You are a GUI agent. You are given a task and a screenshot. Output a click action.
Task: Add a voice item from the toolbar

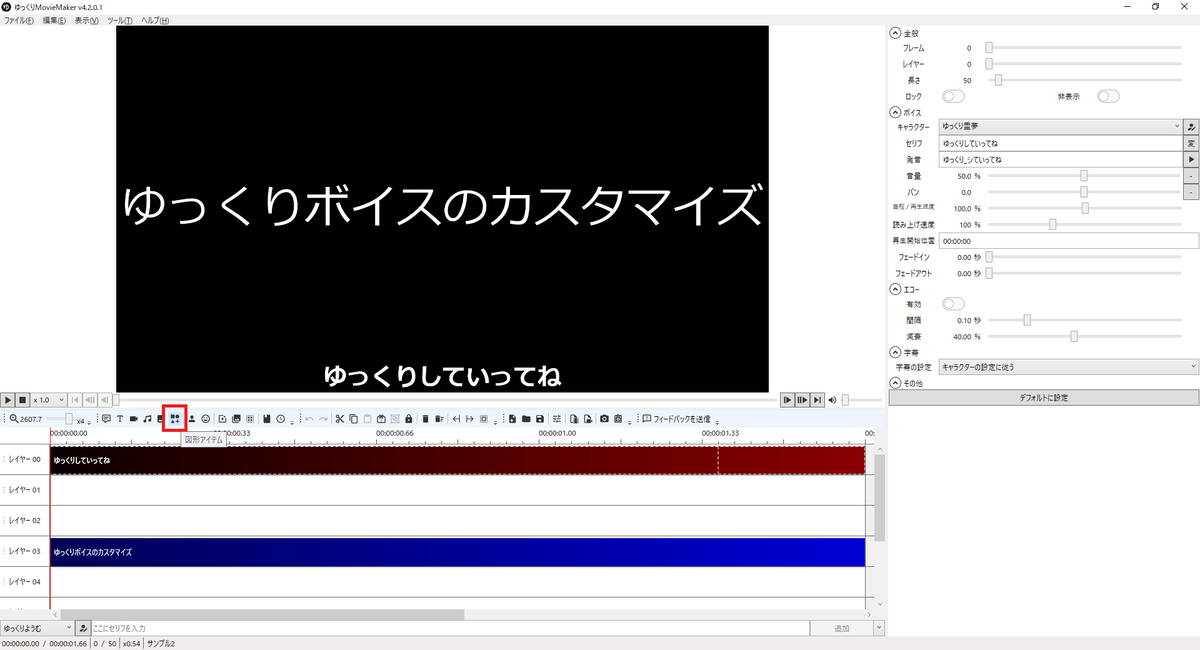[106, 418]
